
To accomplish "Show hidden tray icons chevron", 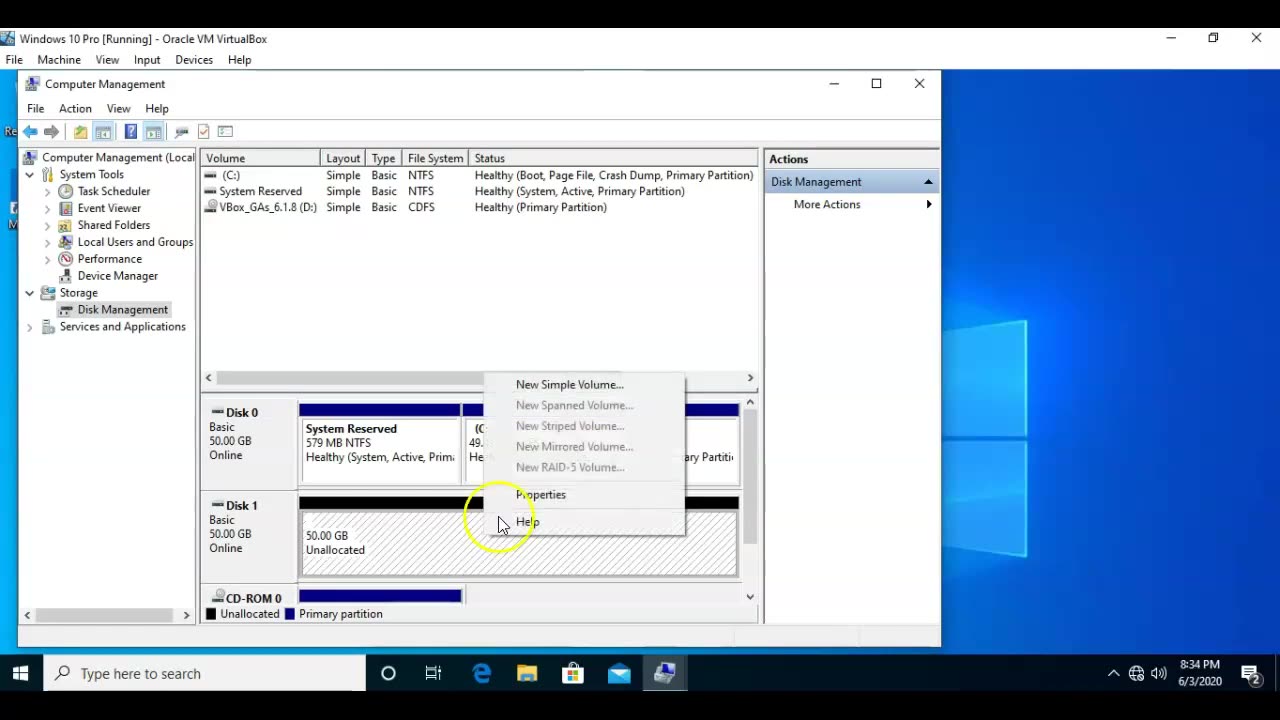I will pos(1113,673).
